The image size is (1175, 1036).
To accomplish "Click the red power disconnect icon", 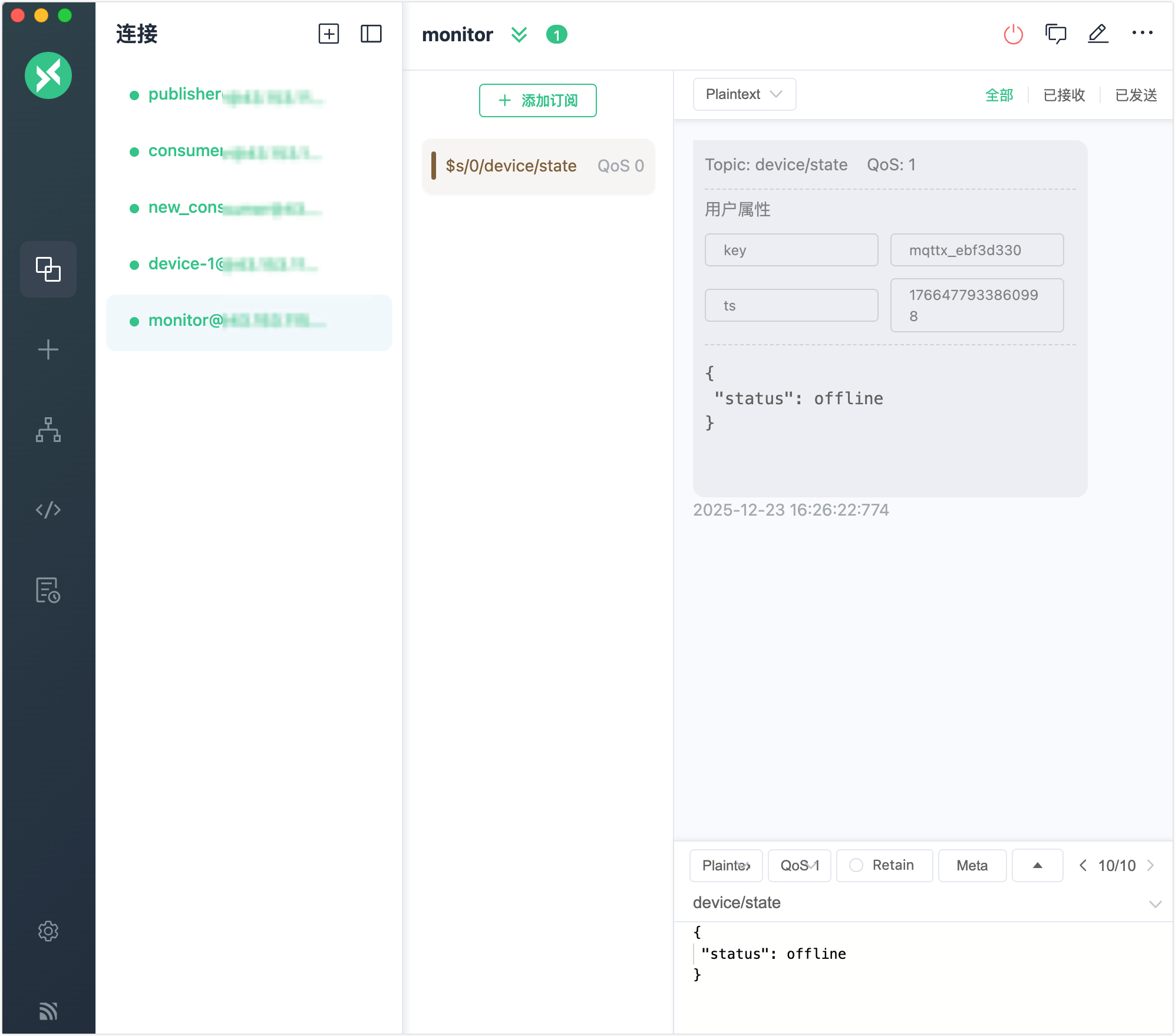I will click(x=1013, y=34).
